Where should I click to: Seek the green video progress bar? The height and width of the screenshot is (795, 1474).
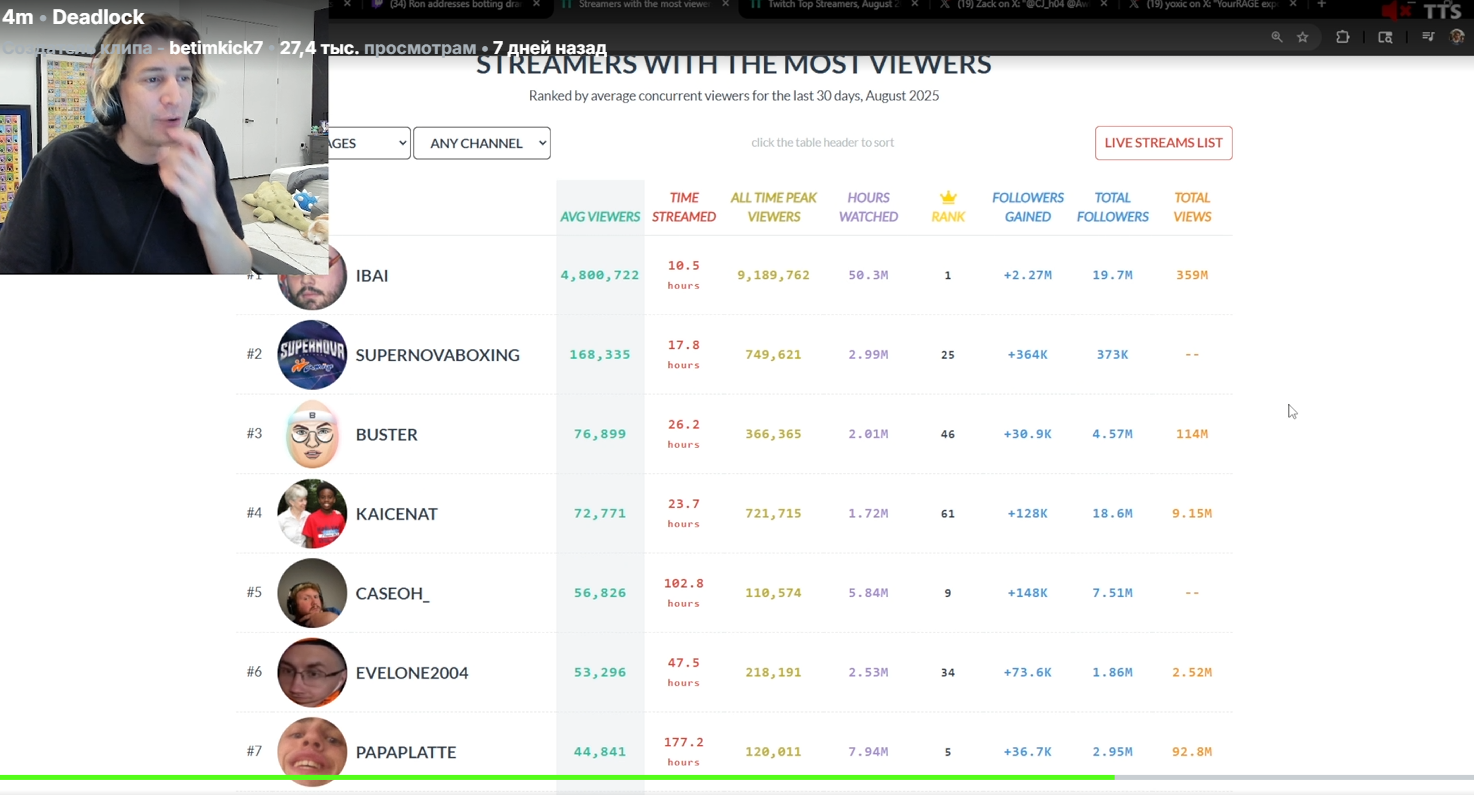pos(737,777)
